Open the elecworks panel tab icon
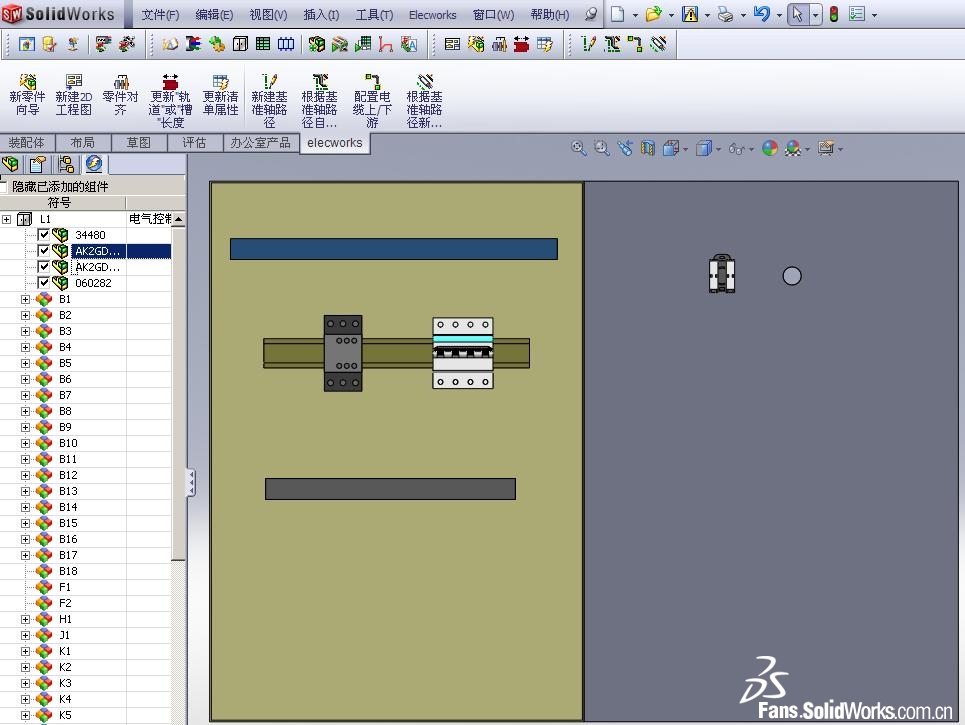 [x=94, y=164]
